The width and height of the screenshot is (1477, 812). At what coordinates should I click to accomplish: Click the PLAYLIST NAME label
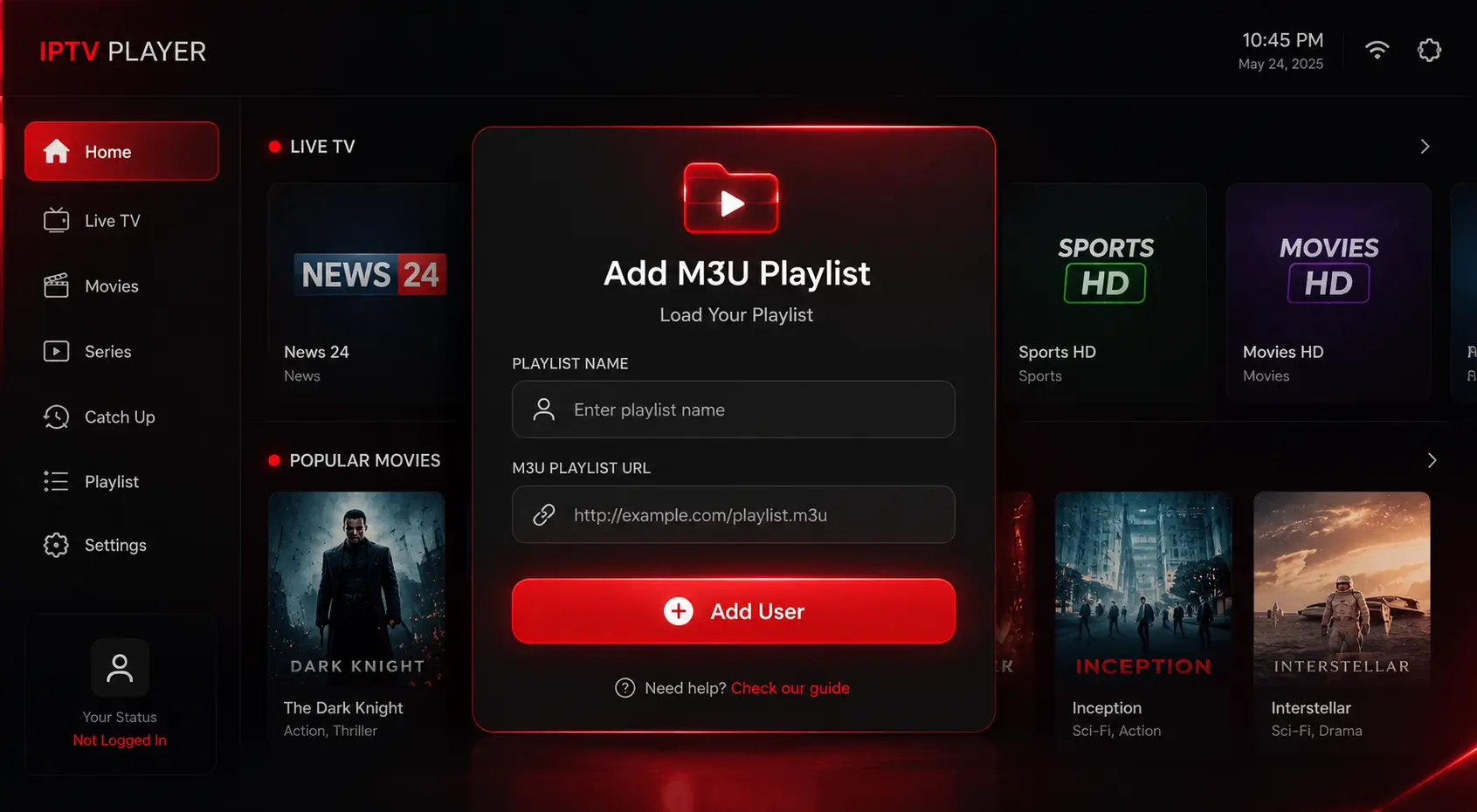(570, 363)
